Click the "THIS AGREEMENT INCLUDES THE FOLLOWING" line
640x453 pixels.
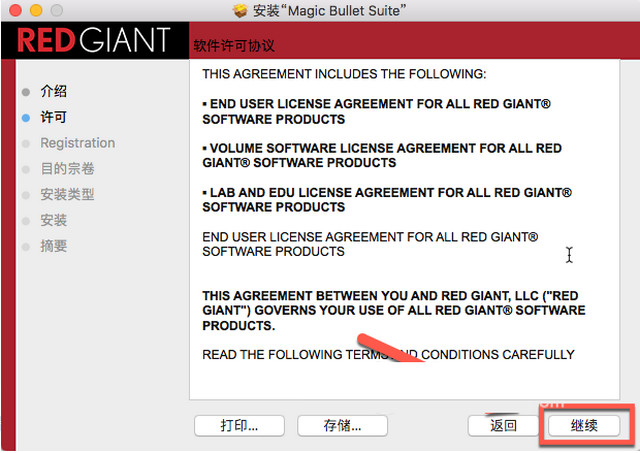click(x=344, y=74)
